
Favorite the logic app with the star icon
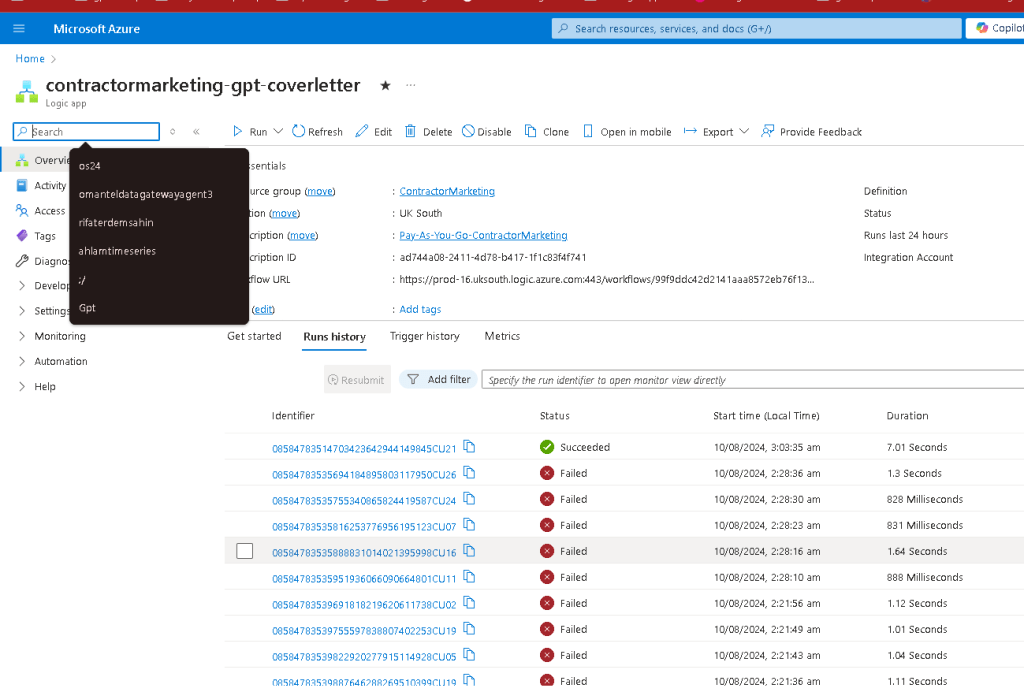[x=385, y=86]
